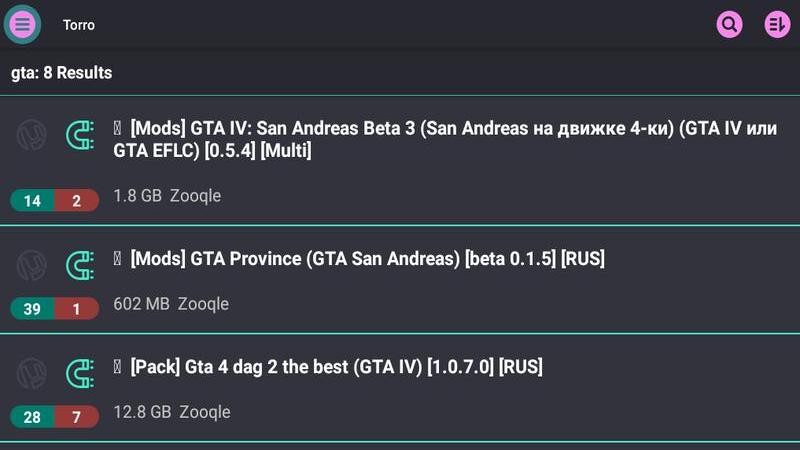Click magnet icon for Gta 4 dag 2 pack
This screenshot has height=450, width=800.
(79, 374)
